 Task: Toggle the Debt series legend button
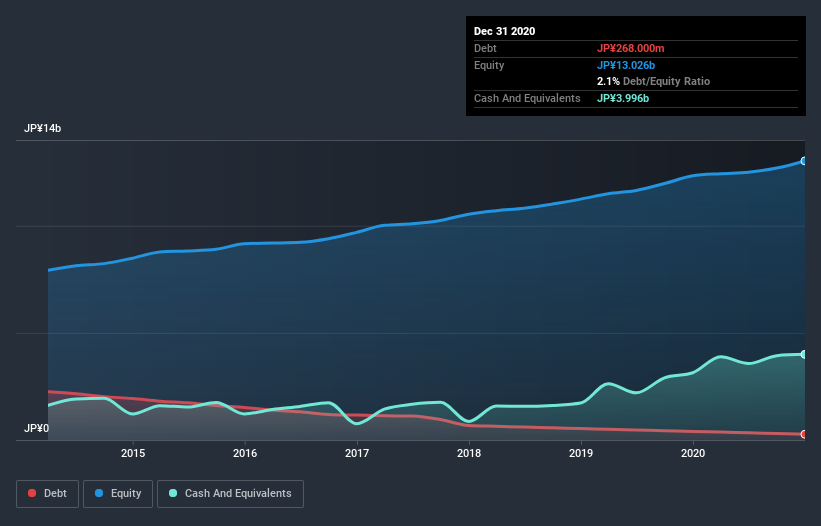(48, 494)
